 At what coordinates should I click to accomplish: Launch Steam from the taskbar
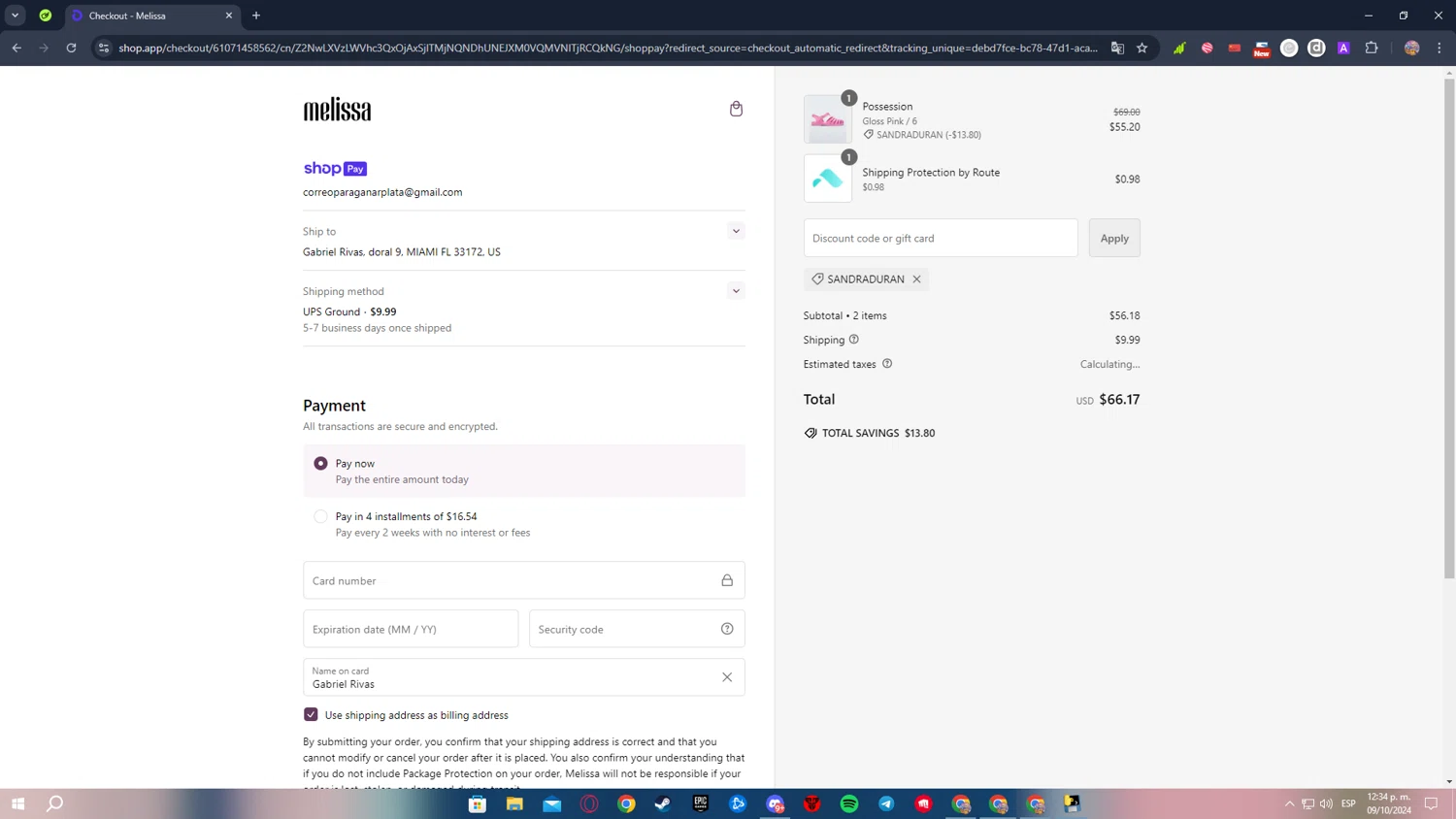click(663, 803)
